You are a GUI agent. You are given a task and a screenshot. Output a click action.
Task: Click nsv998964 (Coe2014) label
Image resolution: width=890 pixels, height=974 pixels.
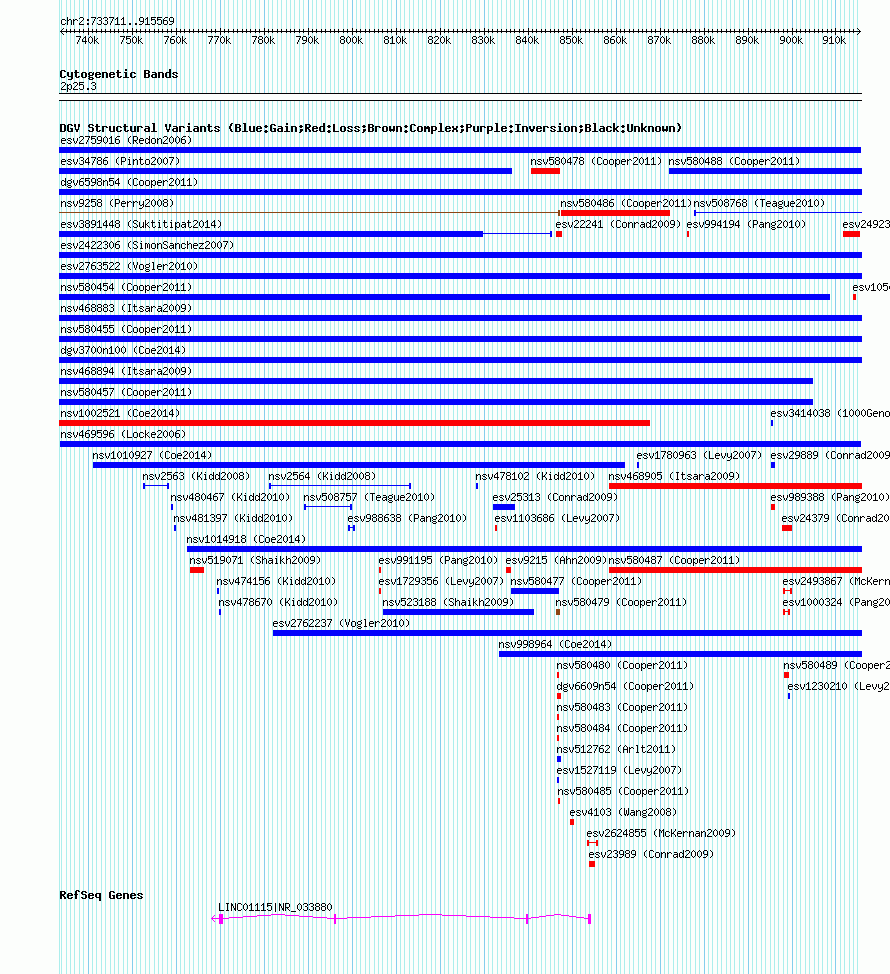(555, 644)
